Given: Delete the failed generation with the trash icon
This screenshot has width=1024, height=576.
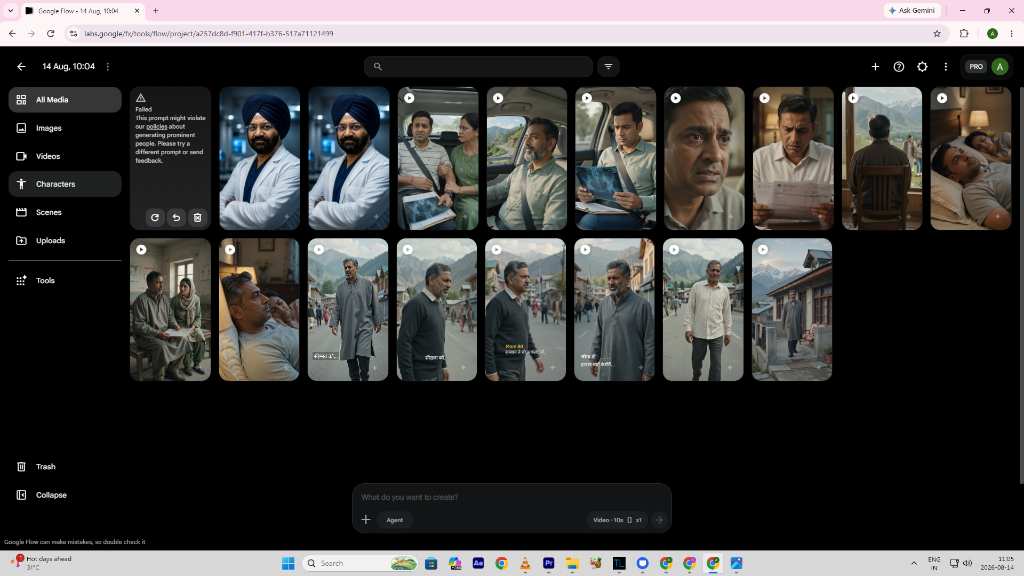Looking at the screenshot, I should click(198, 217).
